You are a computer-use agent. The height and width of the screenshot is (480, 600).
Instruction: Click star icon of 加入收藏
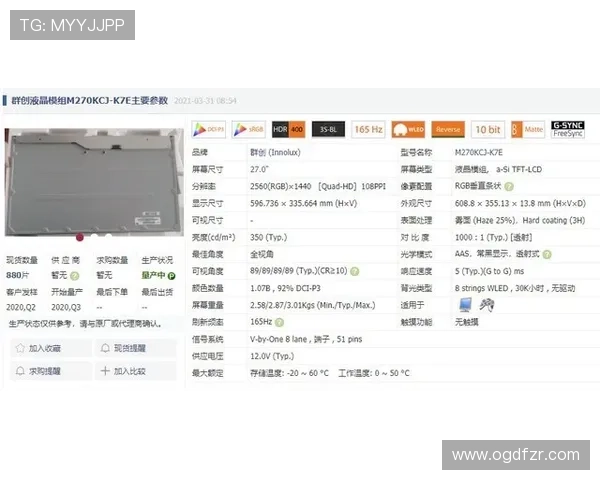(20, 348)
